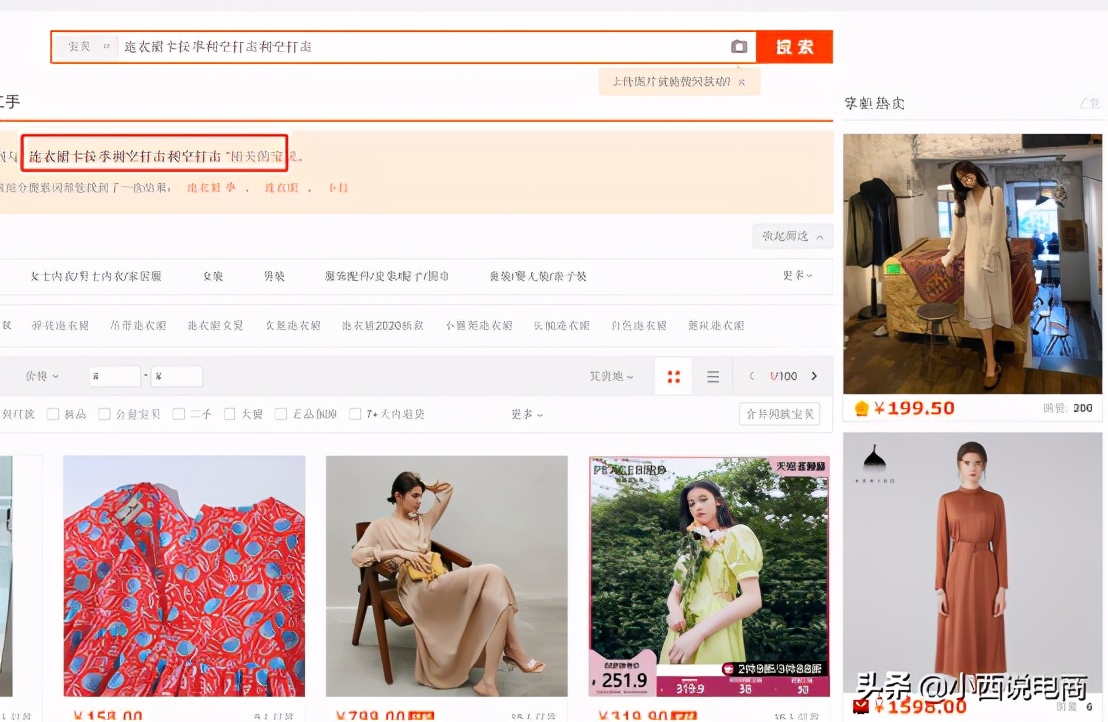Click the gold badge icon beside ¥199.50
This screenshot has height=722, width=1108.
[861, 408]
